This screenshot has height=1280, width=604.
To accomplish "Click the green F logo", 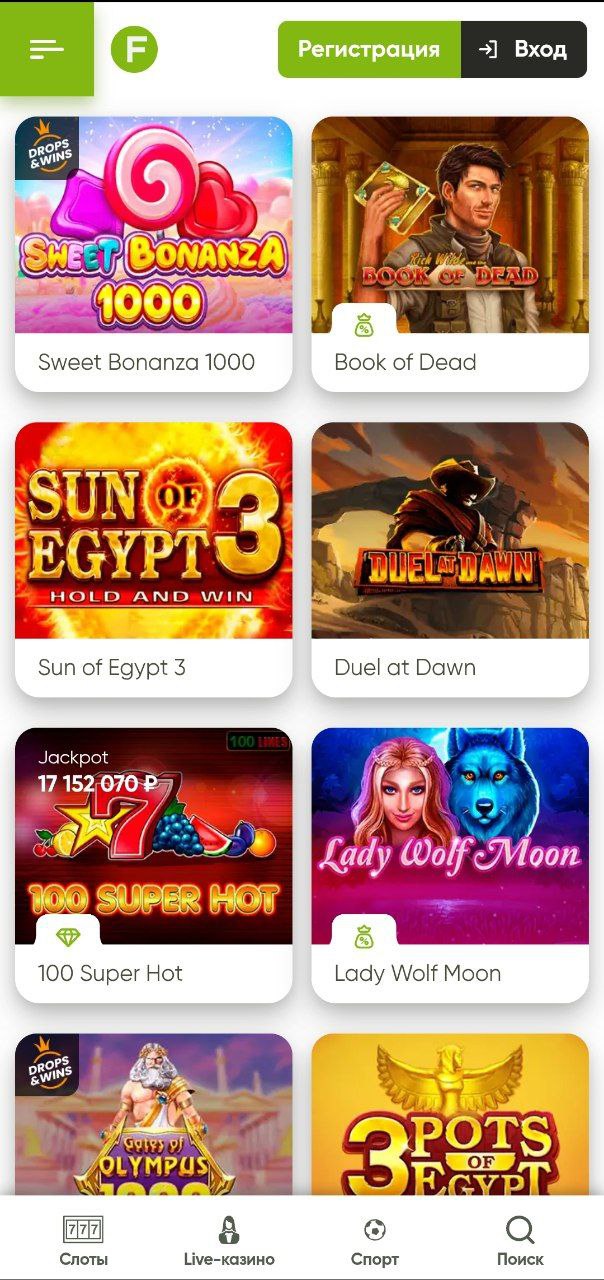I will [134, 49].
